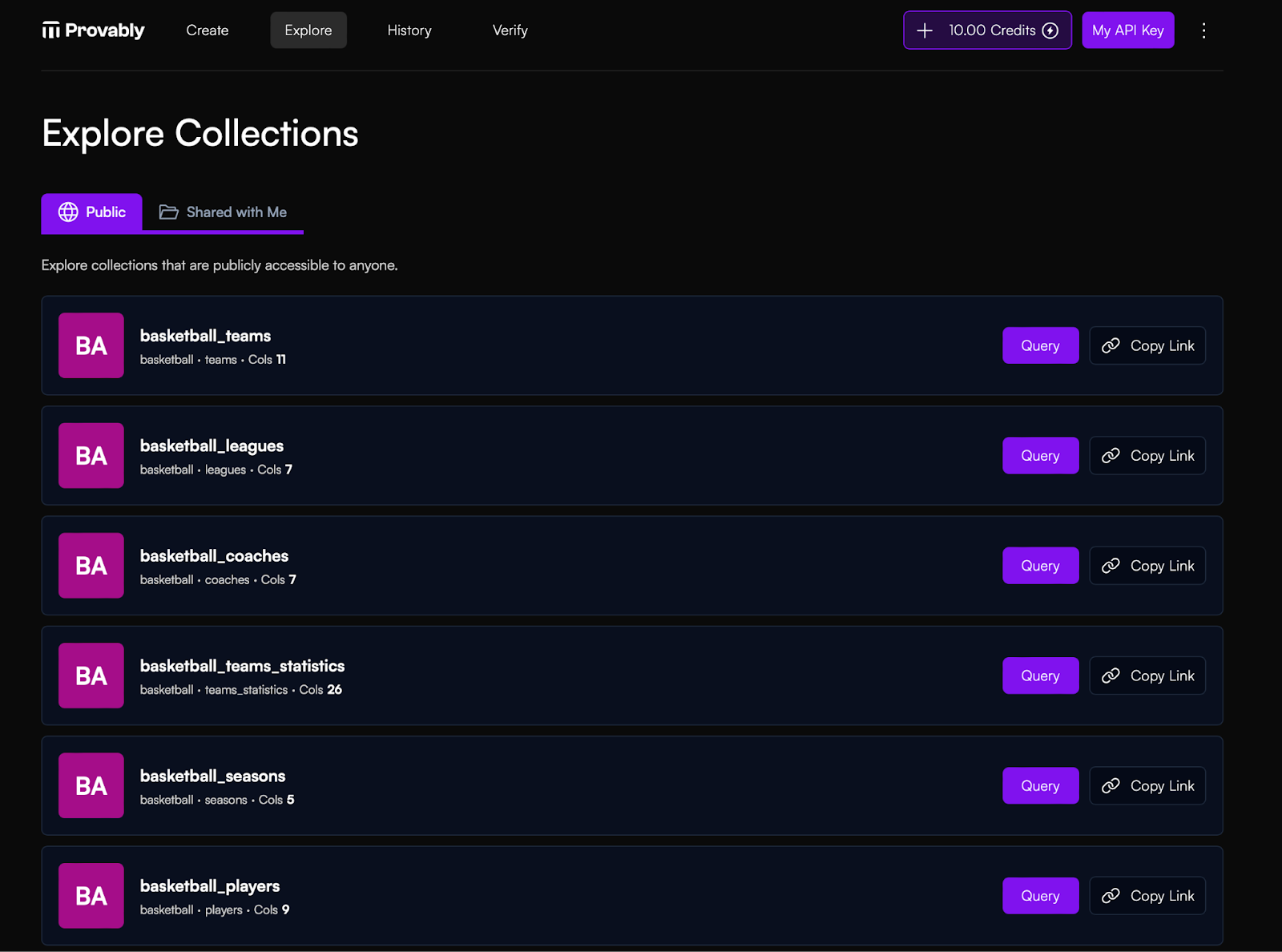The image size is (1282, 952).
Task: Go to the Create page
Action: click(x=208, y=30)
